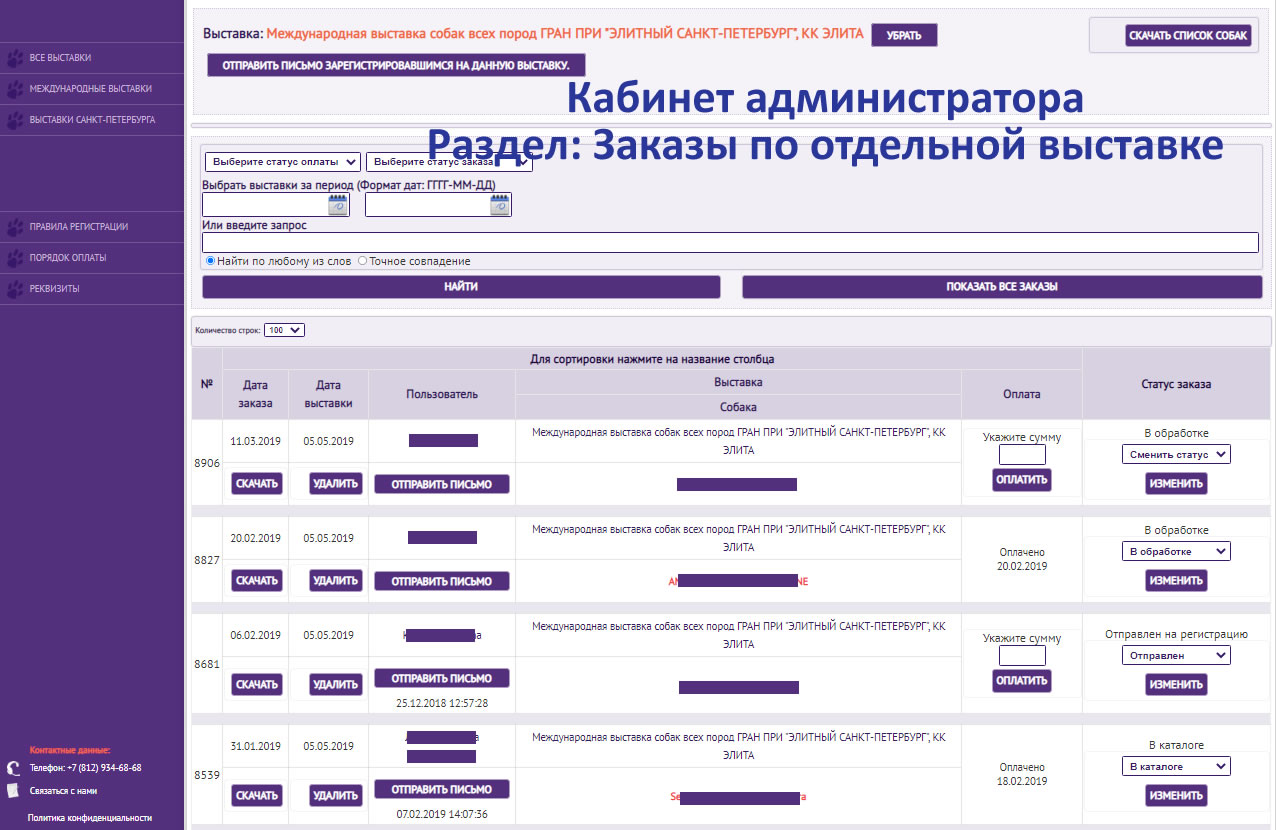Viewport: 1276px width, 830px height.
Task: Click the 'Найти' search button
Action: tap(461, 287)
